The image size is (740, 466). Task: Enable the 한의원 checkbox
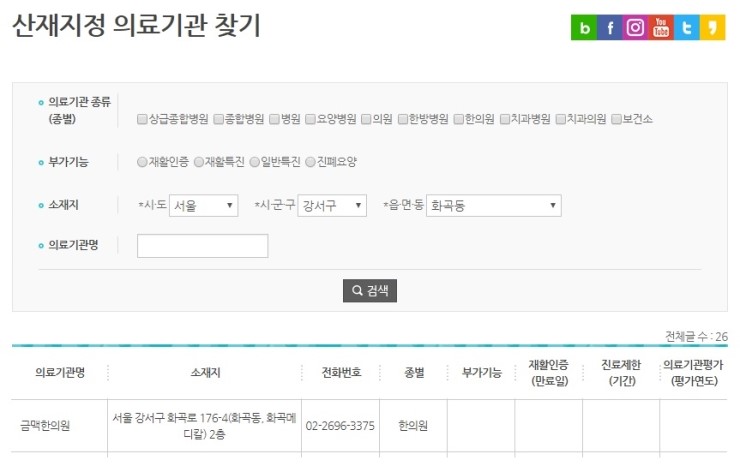pos(459,119)
